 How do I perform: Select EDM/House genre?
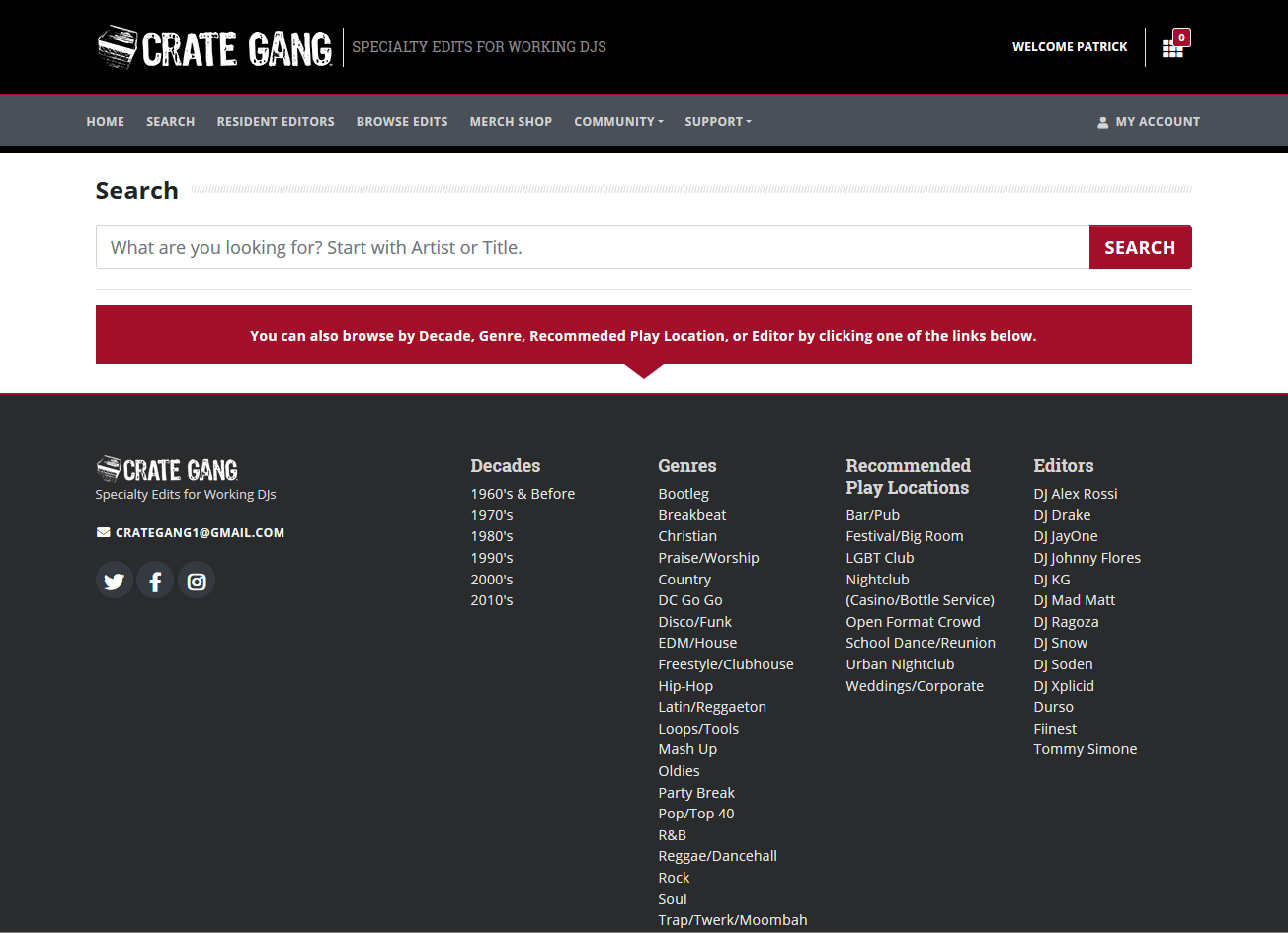(x=697, y=643)
